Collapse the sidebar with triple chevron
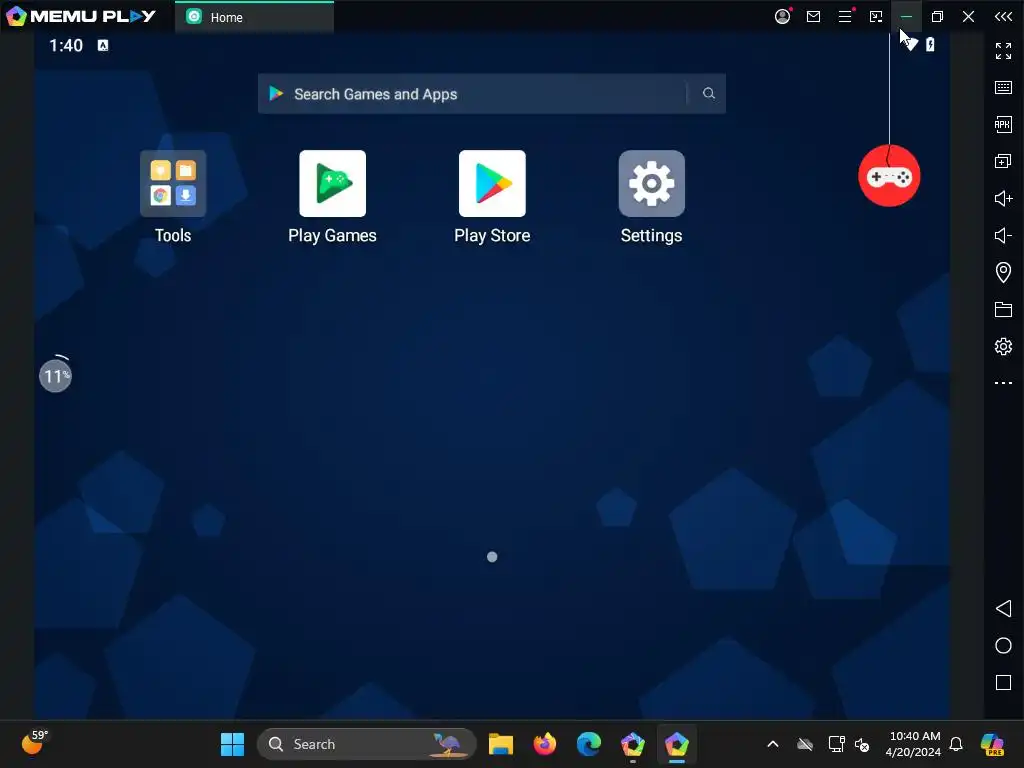Image resolution: width=1024 pixels, height=768 pixels. click(1003, 16)
